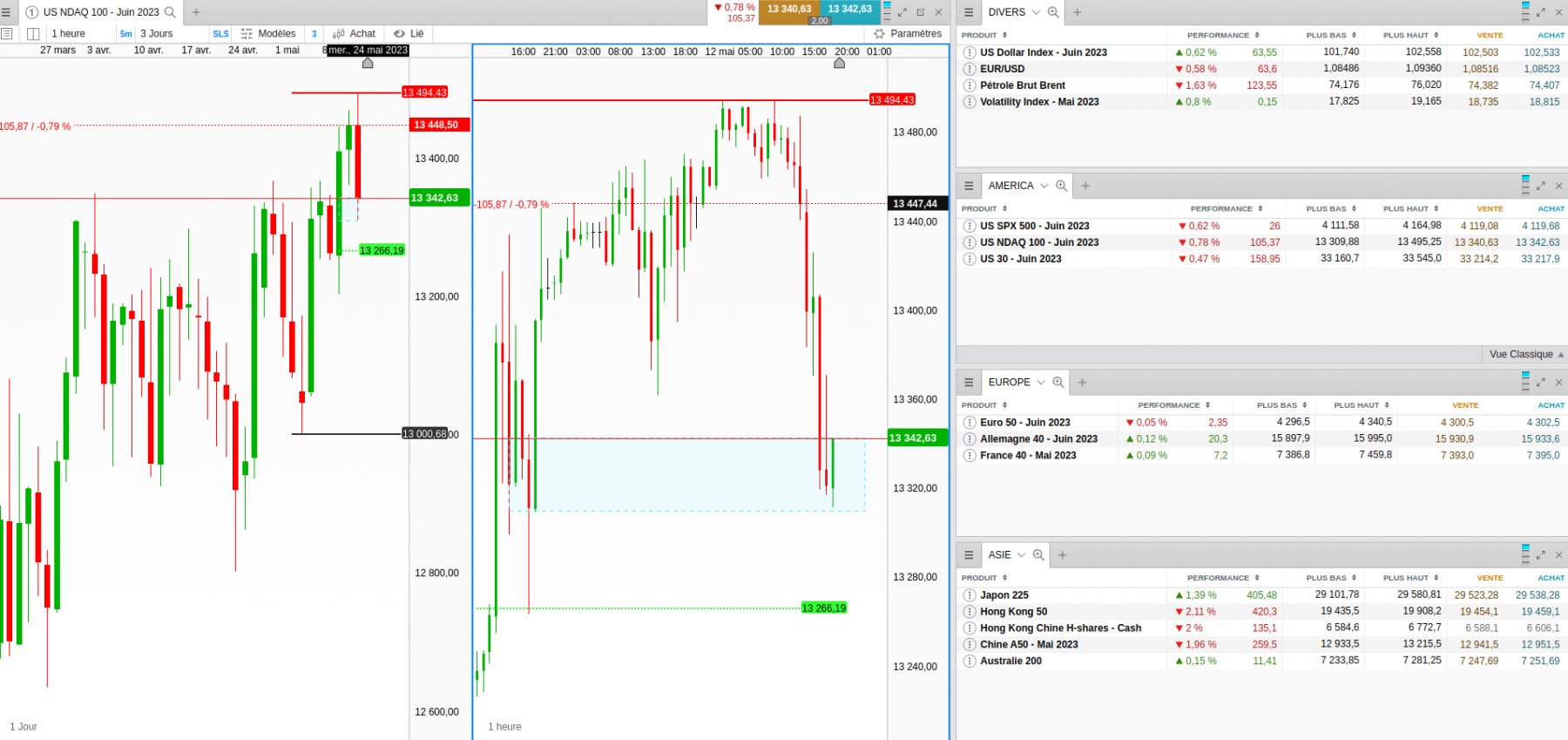
Task: Click Achat order button in chart toolbar
Action: [x=355, y=34]
